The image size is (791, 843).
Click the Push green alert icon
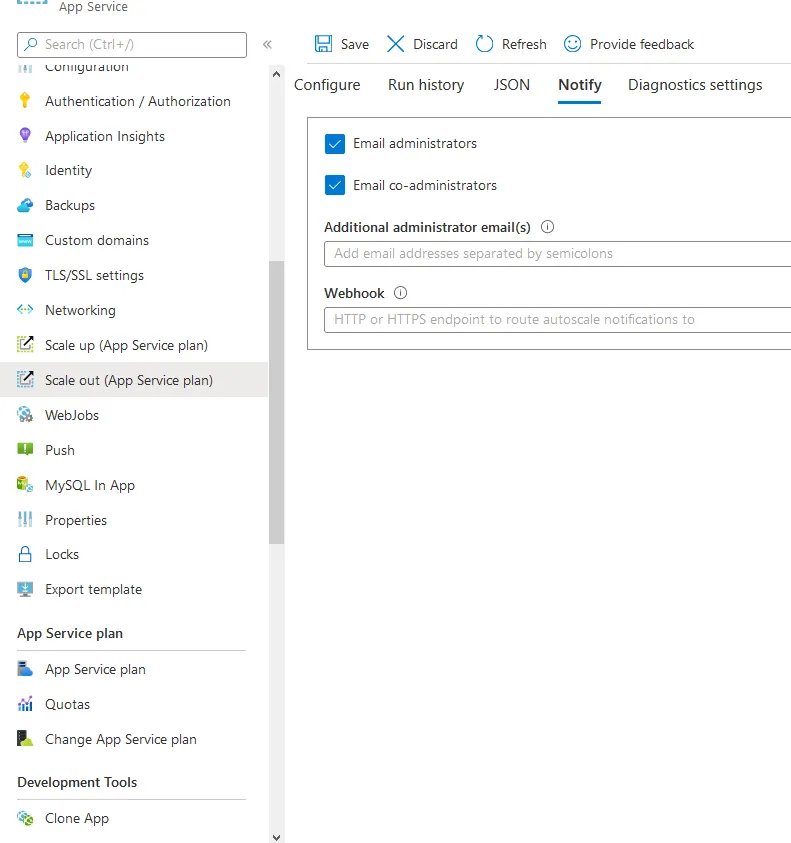[25, 449]
